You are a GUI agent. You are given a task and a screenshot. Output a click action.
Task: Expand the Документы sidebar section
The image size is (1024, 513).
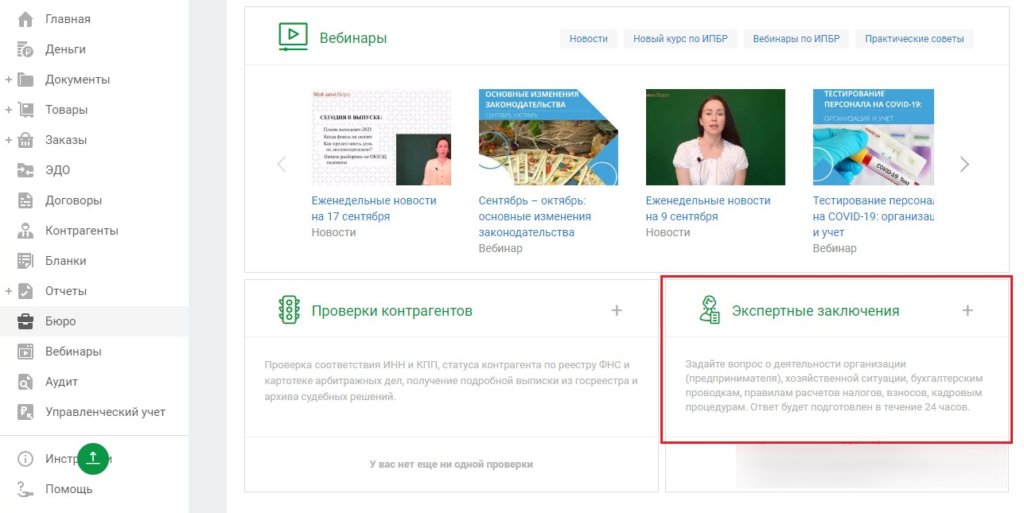coord(9,80)
